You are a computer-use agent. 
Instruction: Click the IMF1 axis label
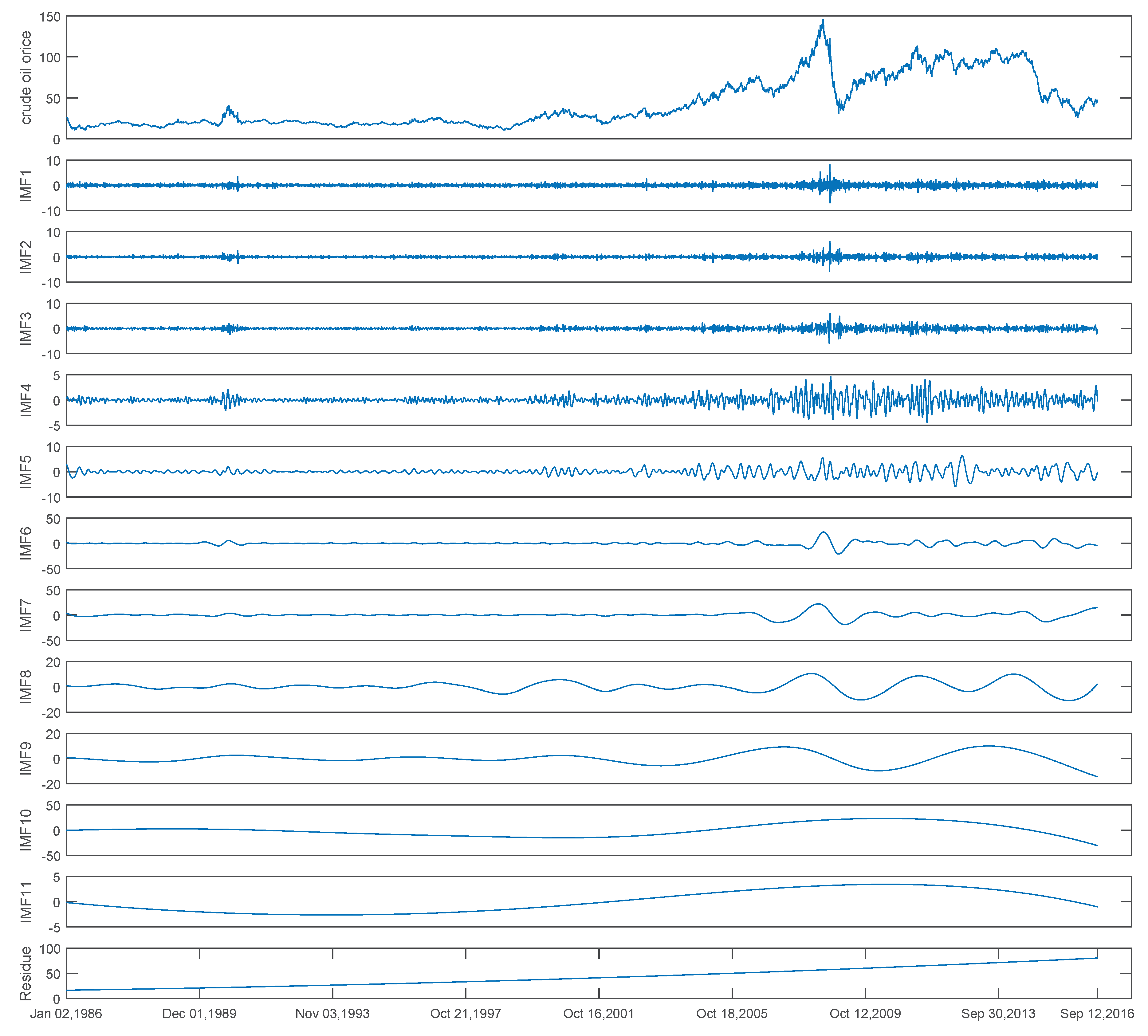tap(26, 186)
